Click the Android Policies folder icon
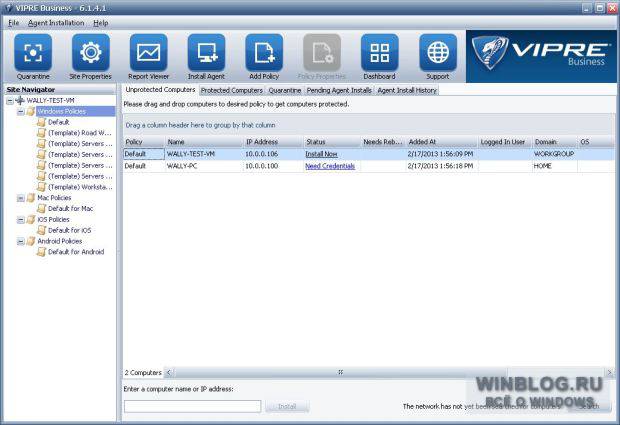This screenshot has width=620, height=425. click(x=31, y=241)
